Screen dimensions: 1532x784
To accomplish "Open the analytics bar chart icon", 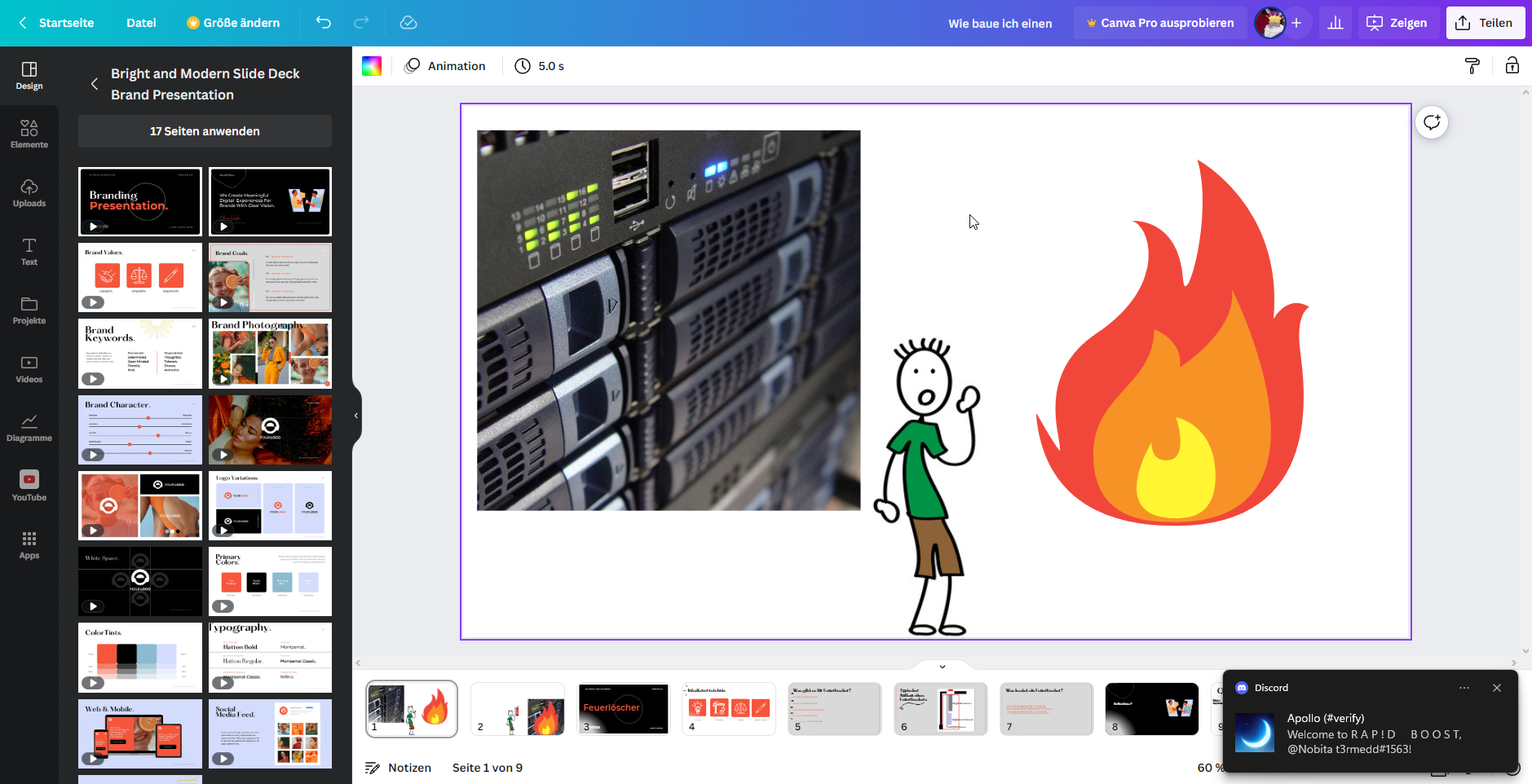I will [x=1336, y=23].
